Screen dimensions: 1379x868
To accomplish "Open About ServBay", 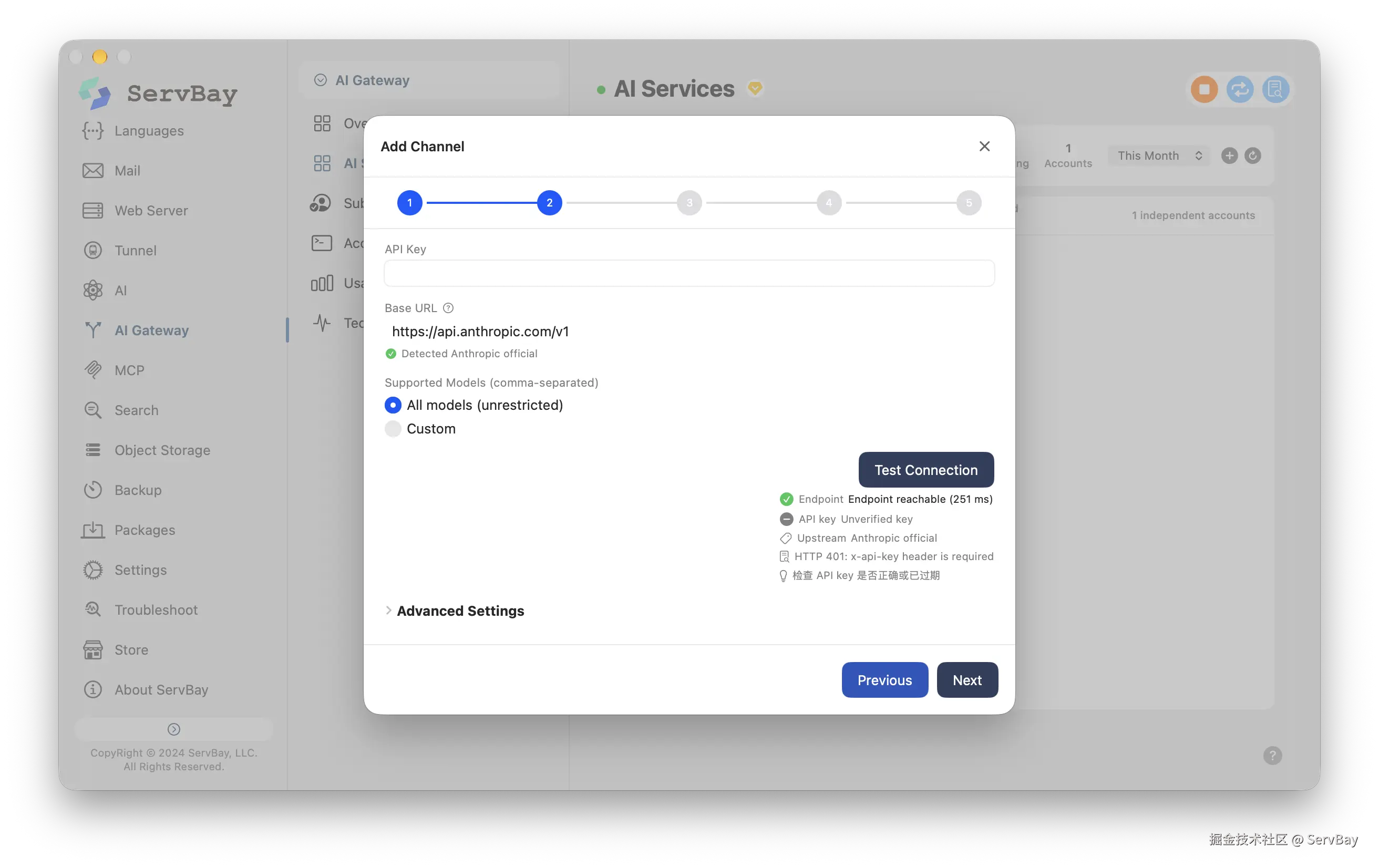I will [146, 689].
